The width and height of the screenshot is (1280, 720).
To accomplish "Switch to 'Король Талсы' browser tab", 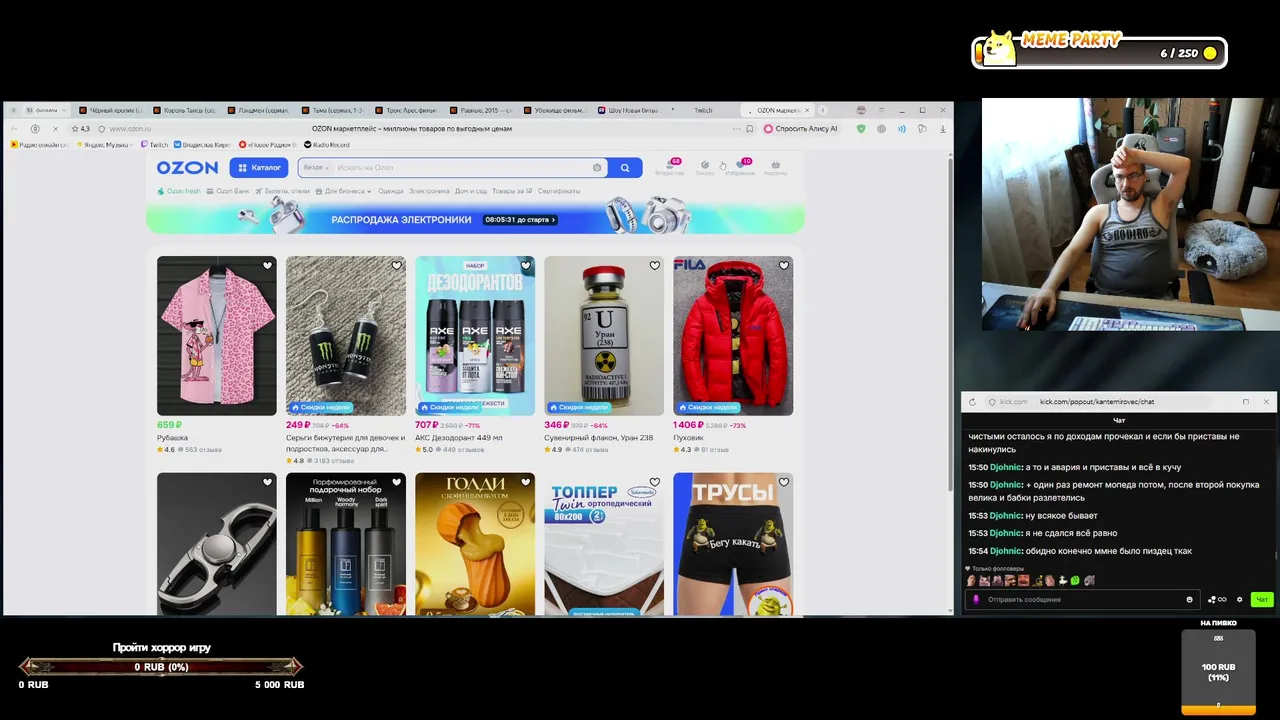I will 188,110.
